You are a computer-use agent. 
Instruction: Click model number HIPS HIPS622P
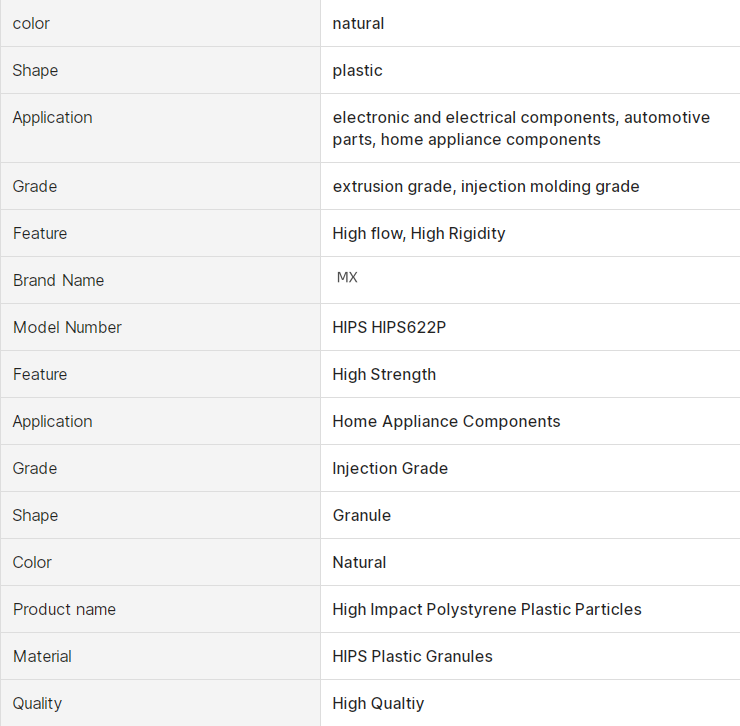click(x=389, y=327)
